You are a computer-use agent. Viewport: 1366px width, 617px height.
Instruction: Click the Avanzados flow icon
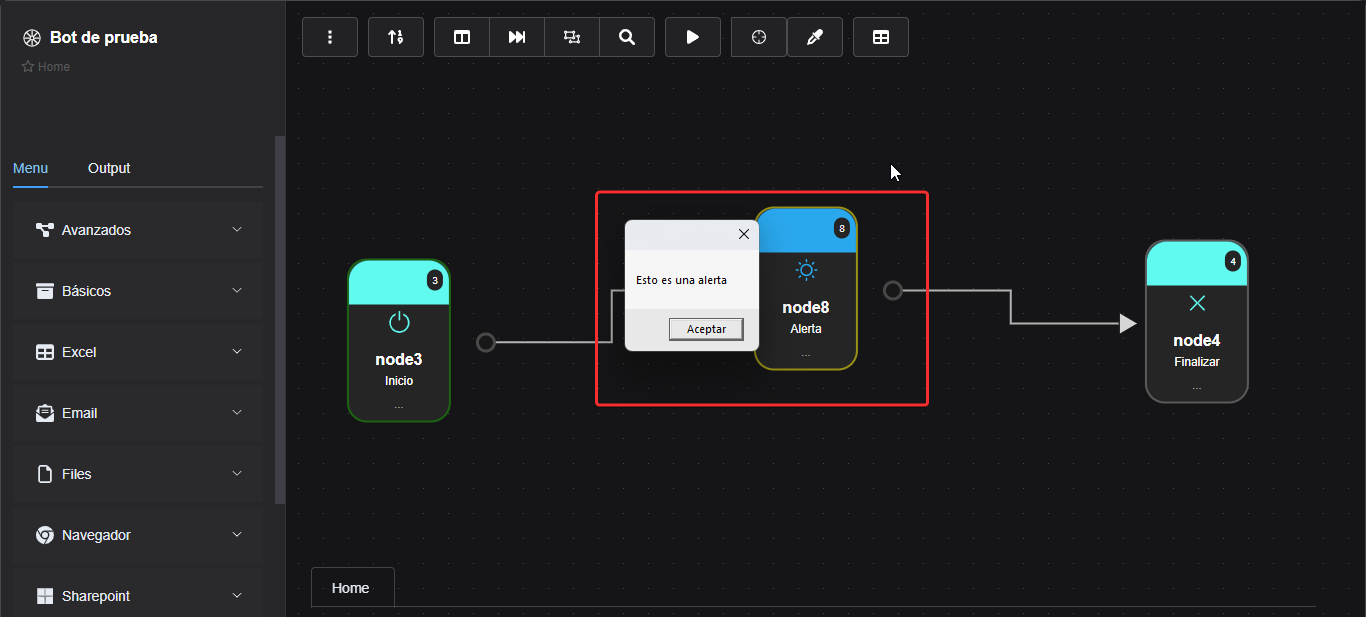click(x=45, y=230)
